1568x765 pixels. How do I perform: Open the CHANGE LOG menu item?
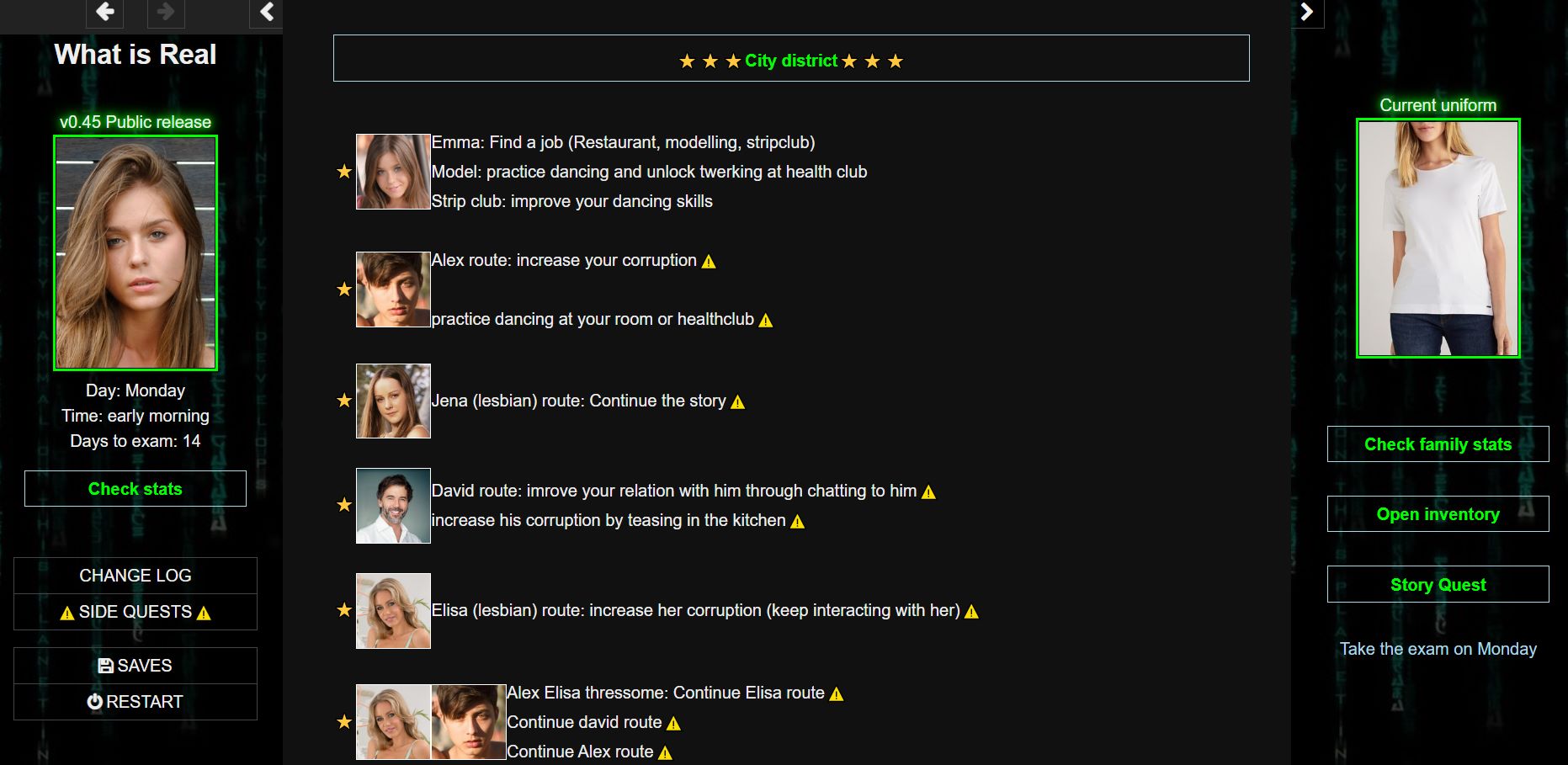click(136, 576)
